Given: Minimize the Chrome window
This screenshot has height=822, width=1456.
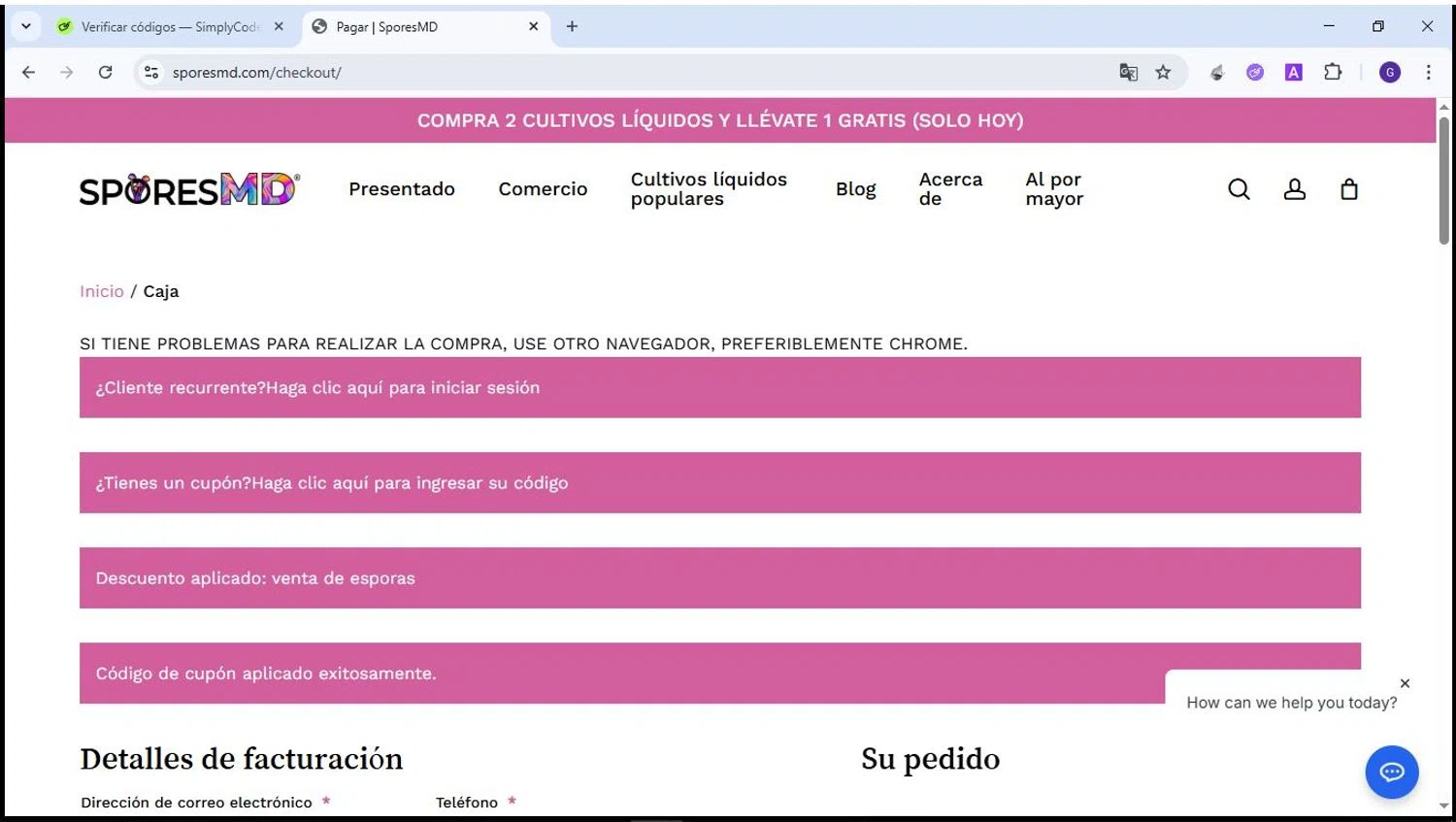Looking at the screenshot, I should [x=1329, y=26].
